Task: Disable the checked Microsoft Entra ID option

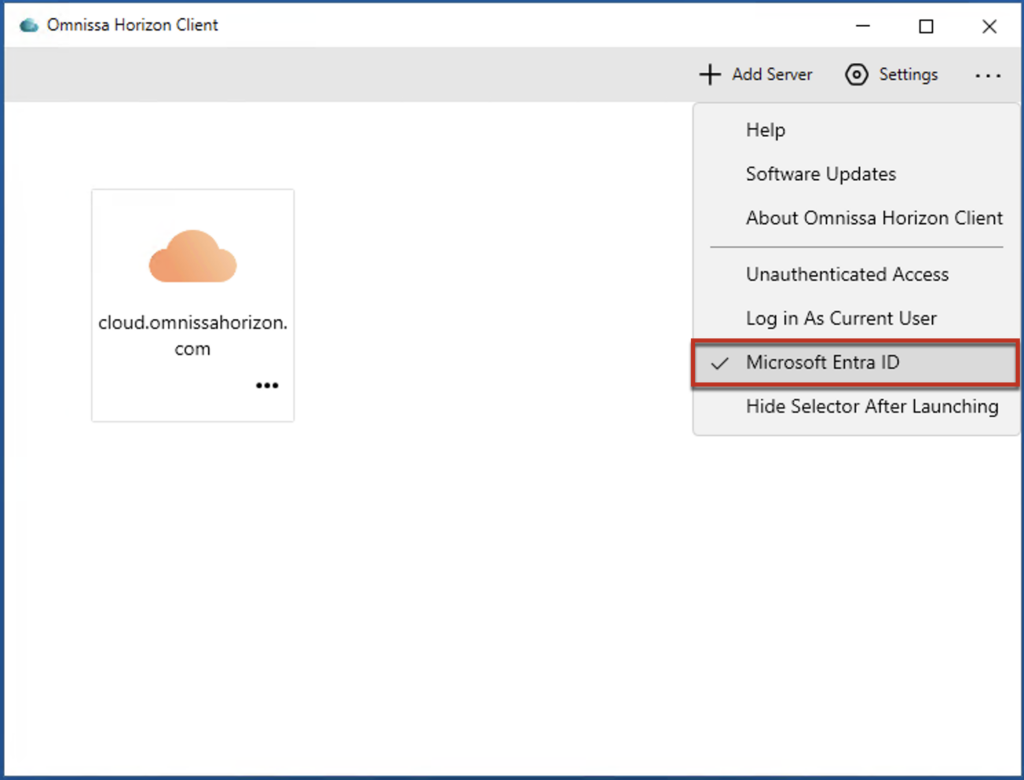Action: click(x=822, y=363)
